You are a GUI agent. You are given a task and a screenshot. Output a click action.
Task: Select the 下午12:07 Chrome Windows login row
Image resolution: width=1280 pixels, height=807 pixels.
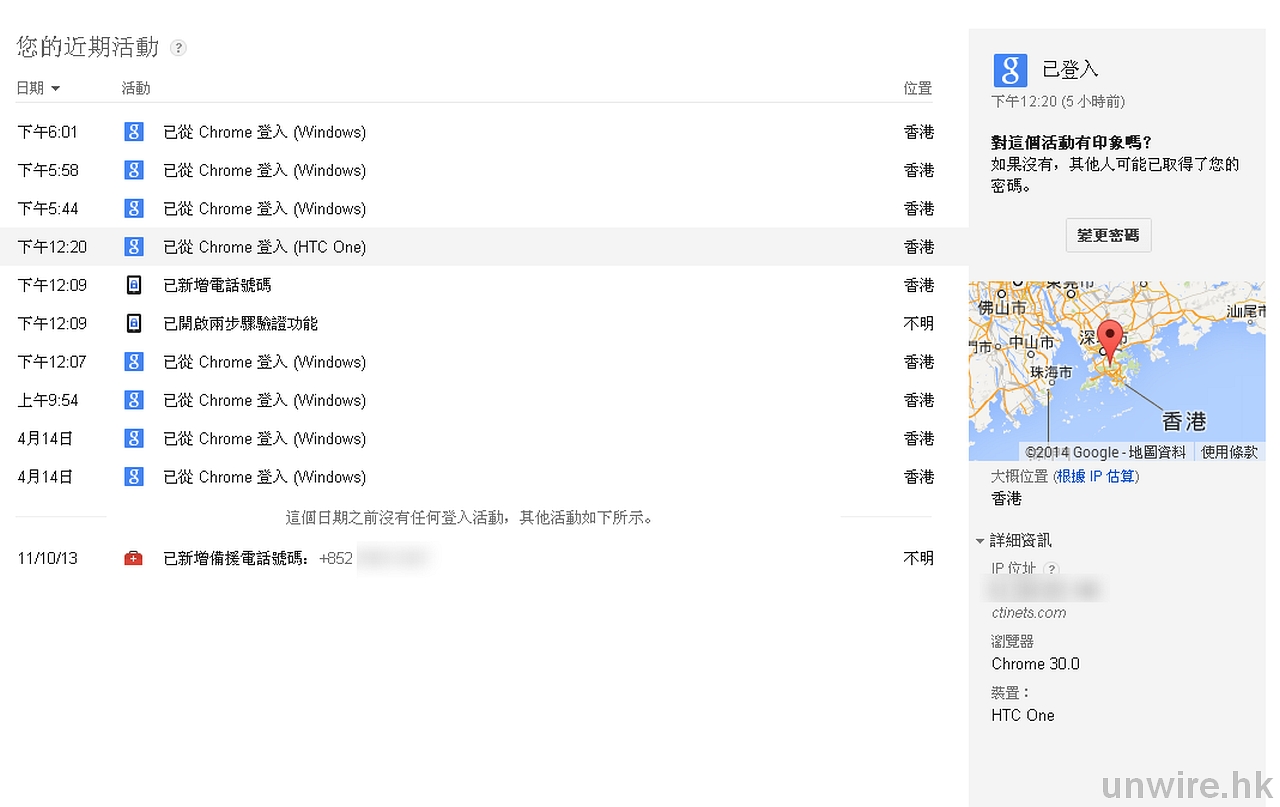coord(264,362)
